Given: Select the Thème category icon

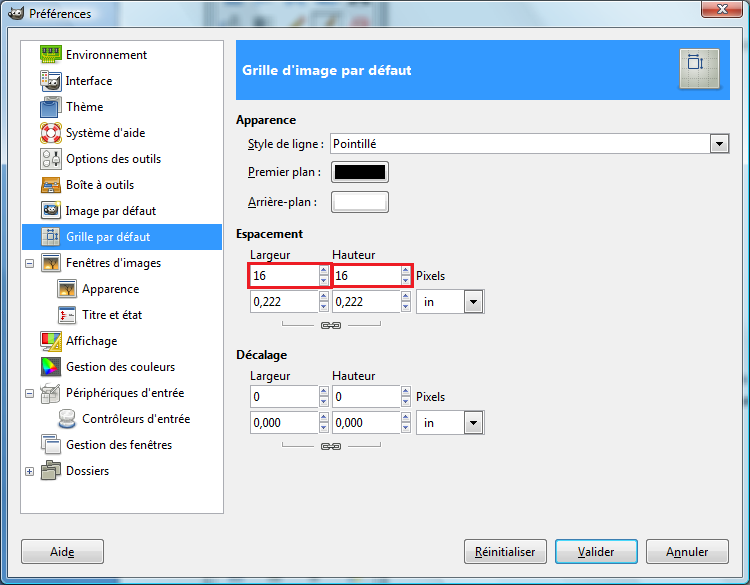Looking at the screenshot, I should [x=51, y=107].
